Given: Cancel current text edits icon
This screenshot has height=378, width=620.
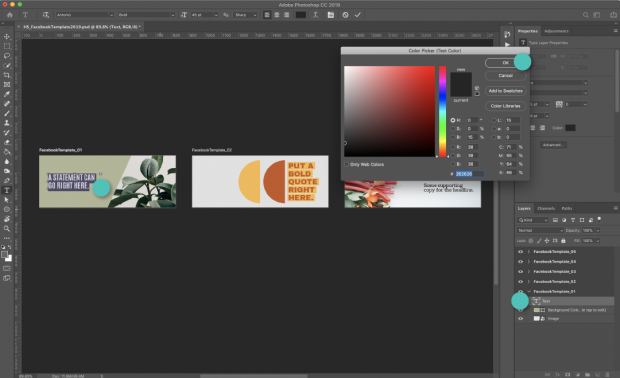Looking at the screenshot, I should (346, 15).
